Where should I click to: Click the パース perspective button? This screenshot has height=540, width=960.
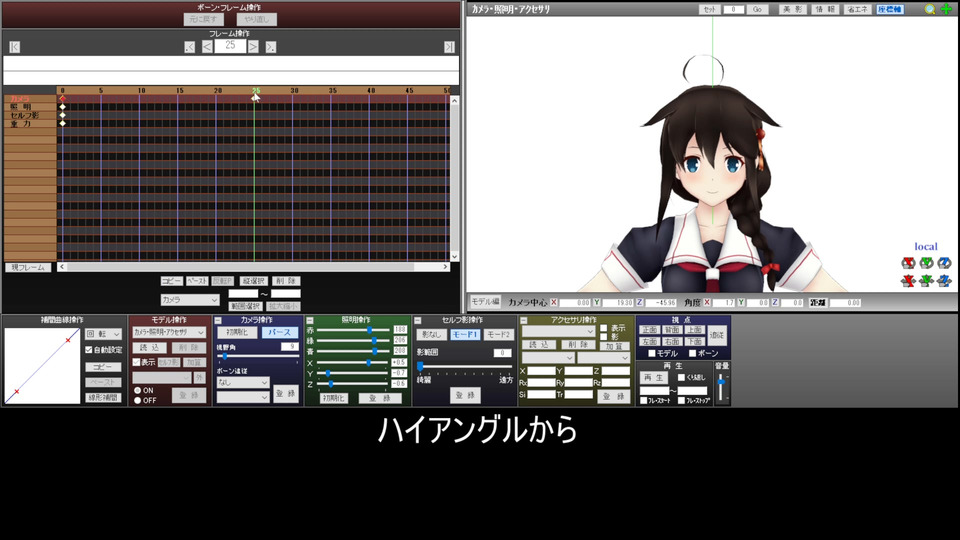[280, 332]
